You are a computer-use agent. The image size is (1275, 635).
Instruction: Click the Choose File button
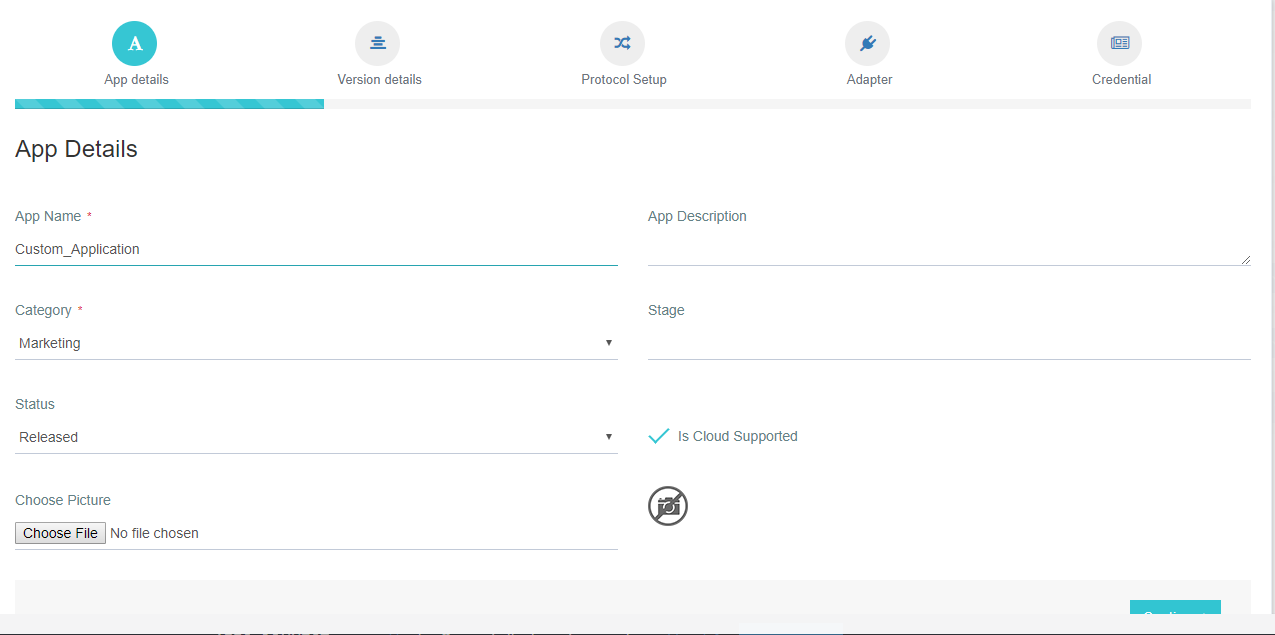tap(60, 532)
